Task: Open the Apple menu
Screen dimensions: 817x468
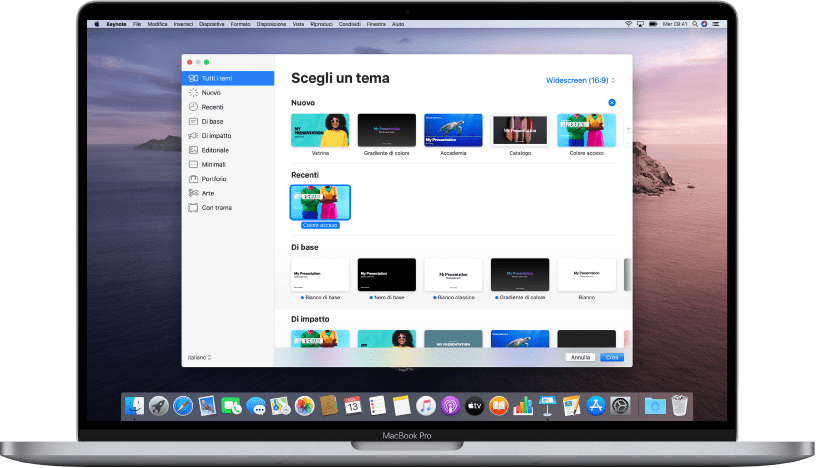Action: [x=96, y=24]
